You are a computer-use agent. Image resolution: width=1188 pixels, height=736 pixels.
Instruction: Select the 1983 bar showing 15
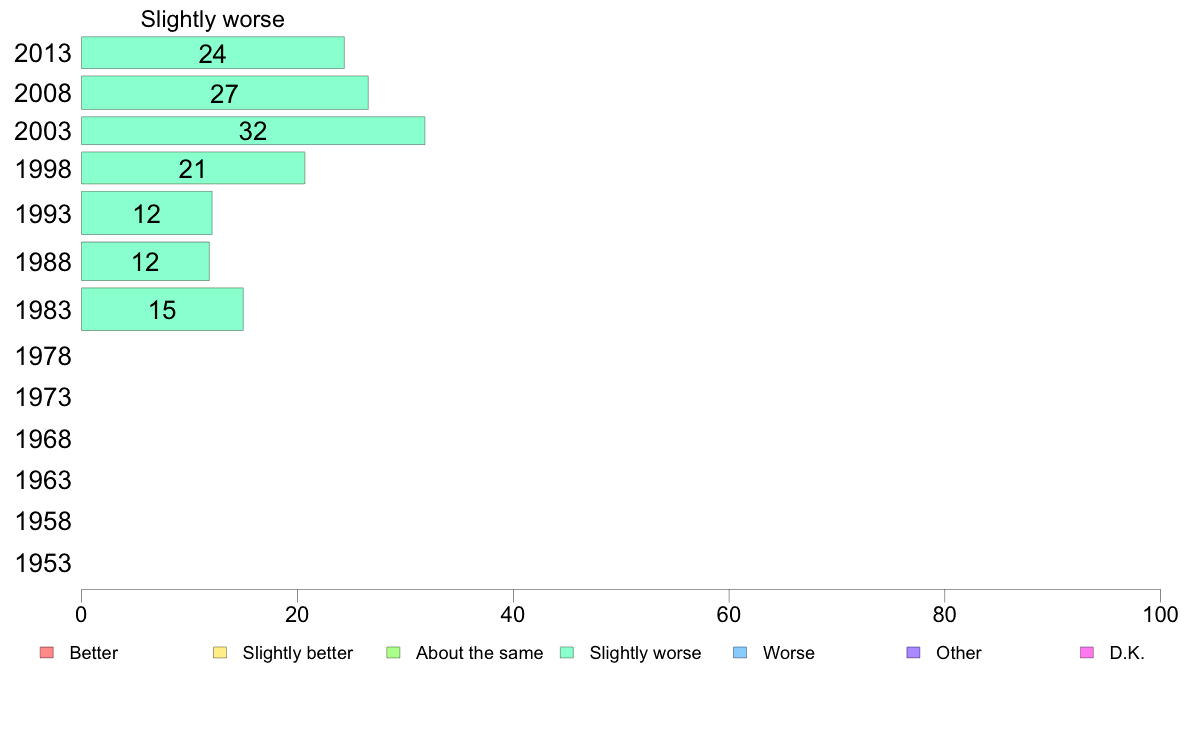coord(162,310)
